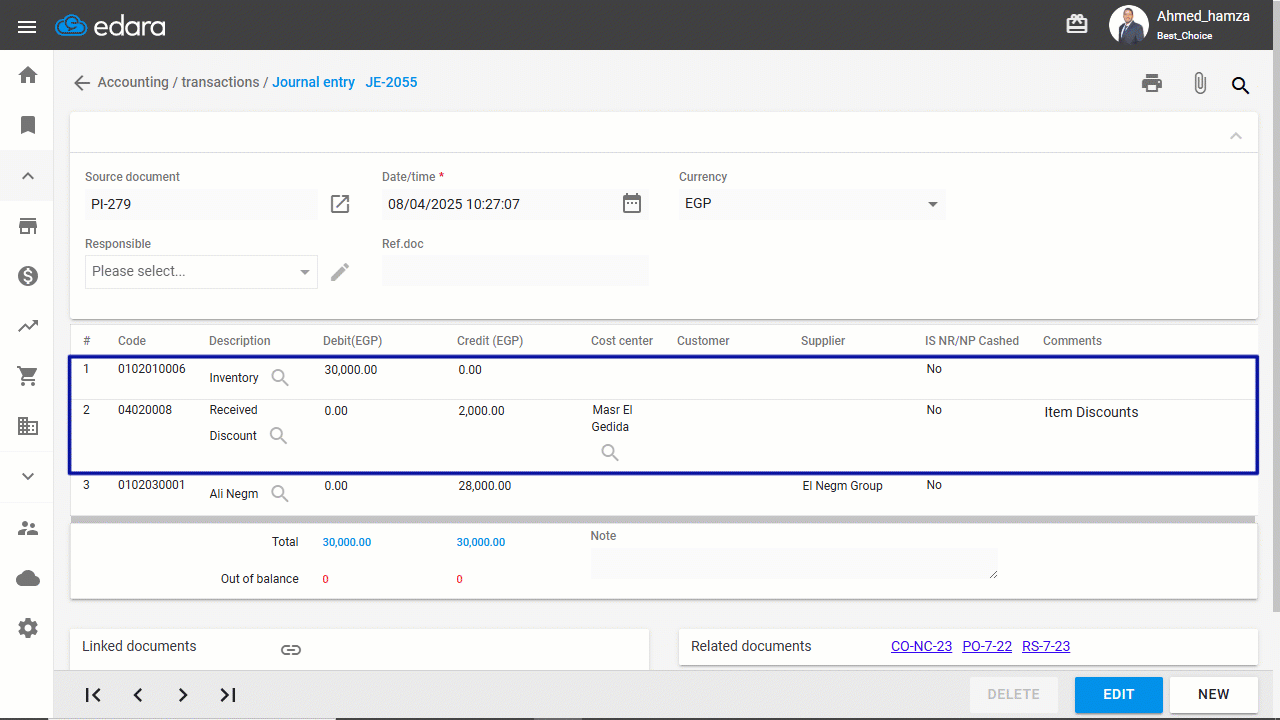Open the Currency EGP dropdown
1280x720 pixels.
[x=812, y=204]
